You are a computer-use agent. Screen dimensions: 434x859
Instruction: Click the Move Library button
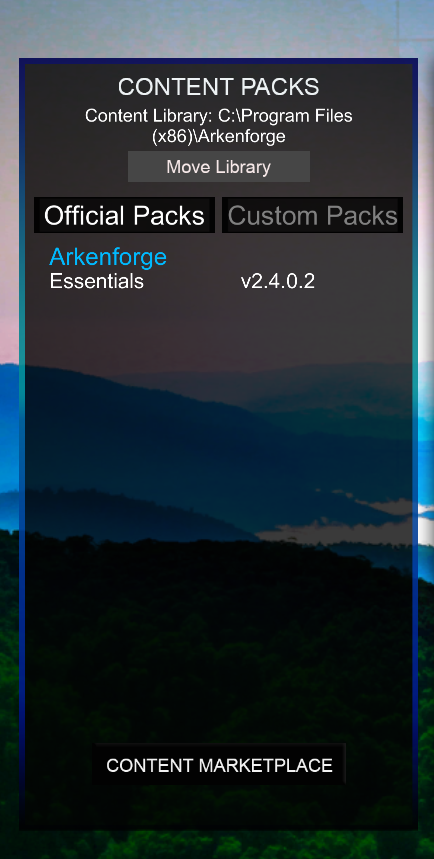(x=219, y=167)
